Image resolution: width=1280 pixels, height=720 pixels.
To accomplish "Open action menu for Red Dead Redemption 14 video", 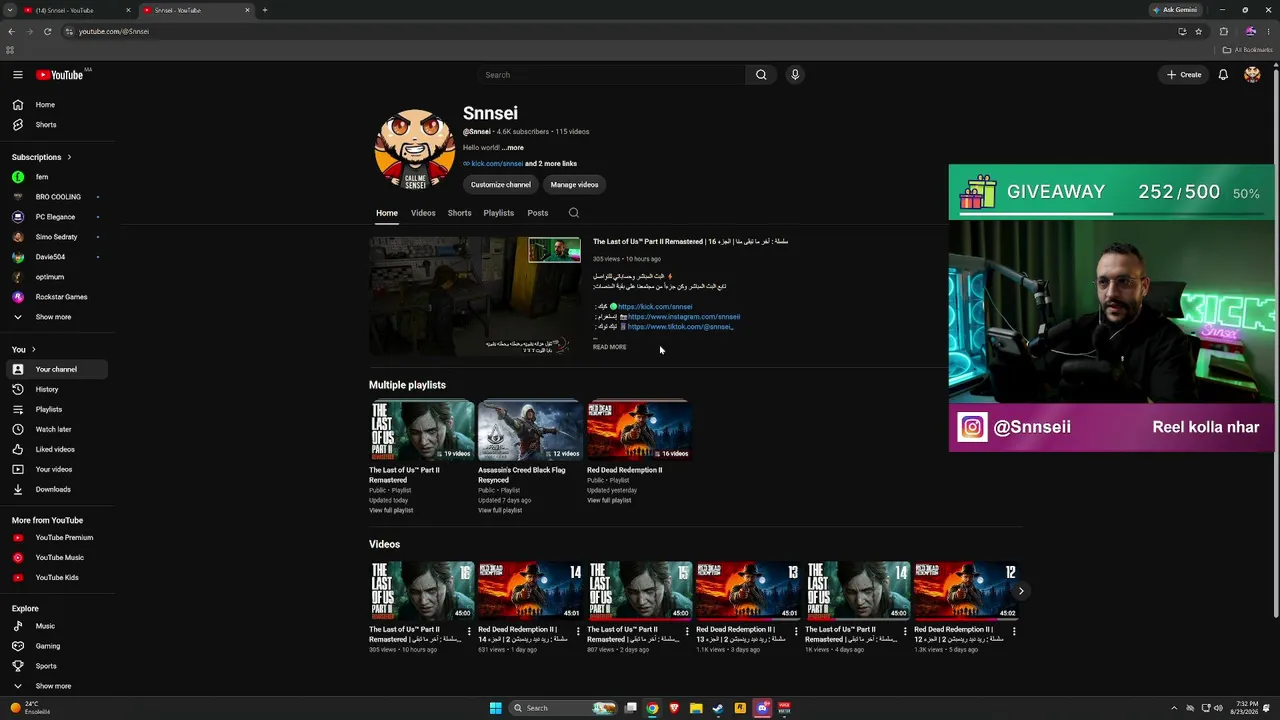I will coord(577,631).
